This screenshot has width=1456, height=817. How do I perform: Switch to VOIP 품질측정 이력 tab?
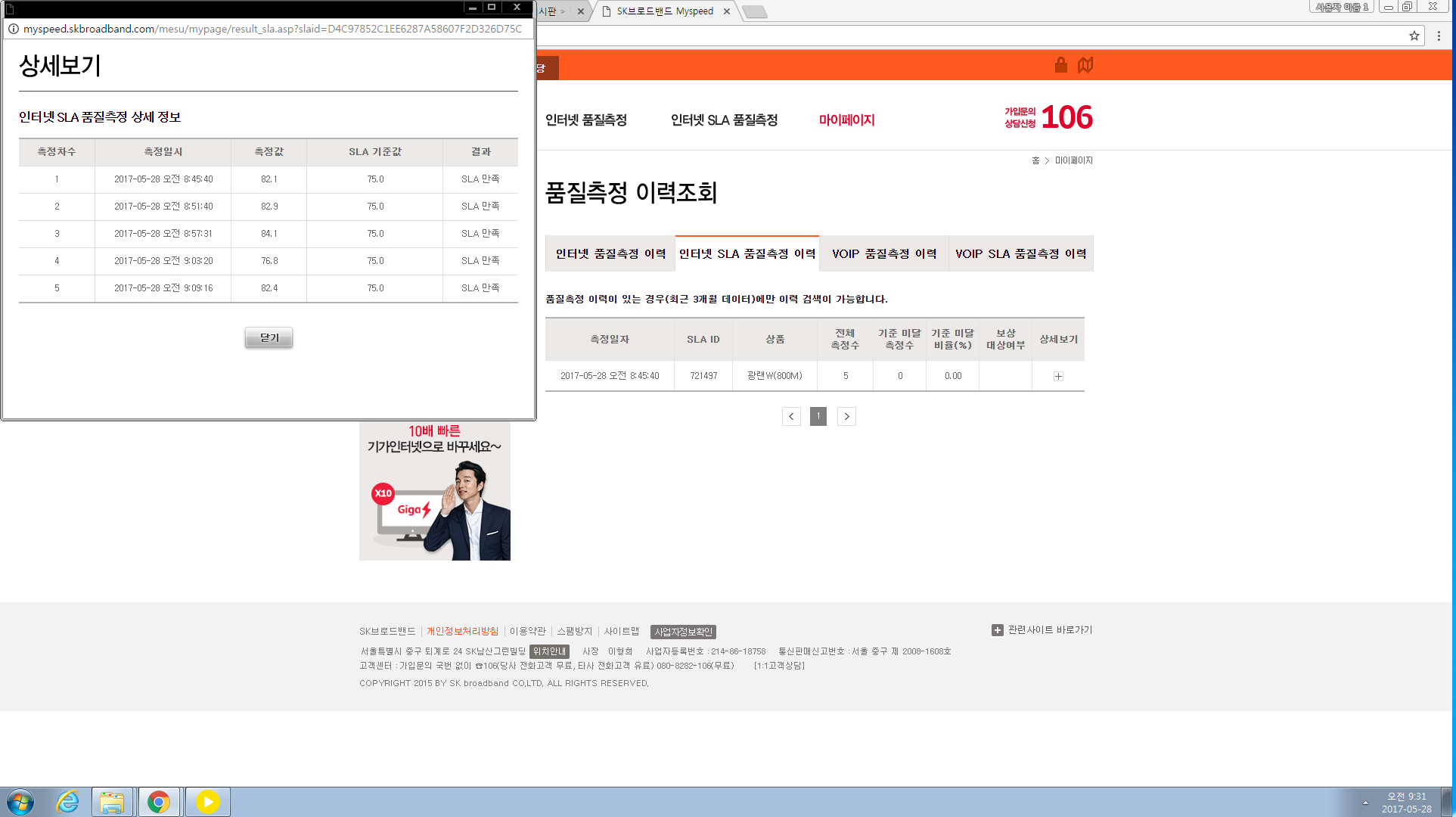pyautogui.click(x=883, y=254)
